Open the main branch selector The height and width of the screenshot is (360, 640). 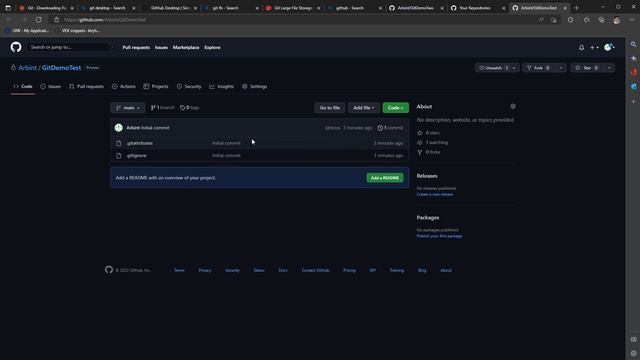click(128, 108)
